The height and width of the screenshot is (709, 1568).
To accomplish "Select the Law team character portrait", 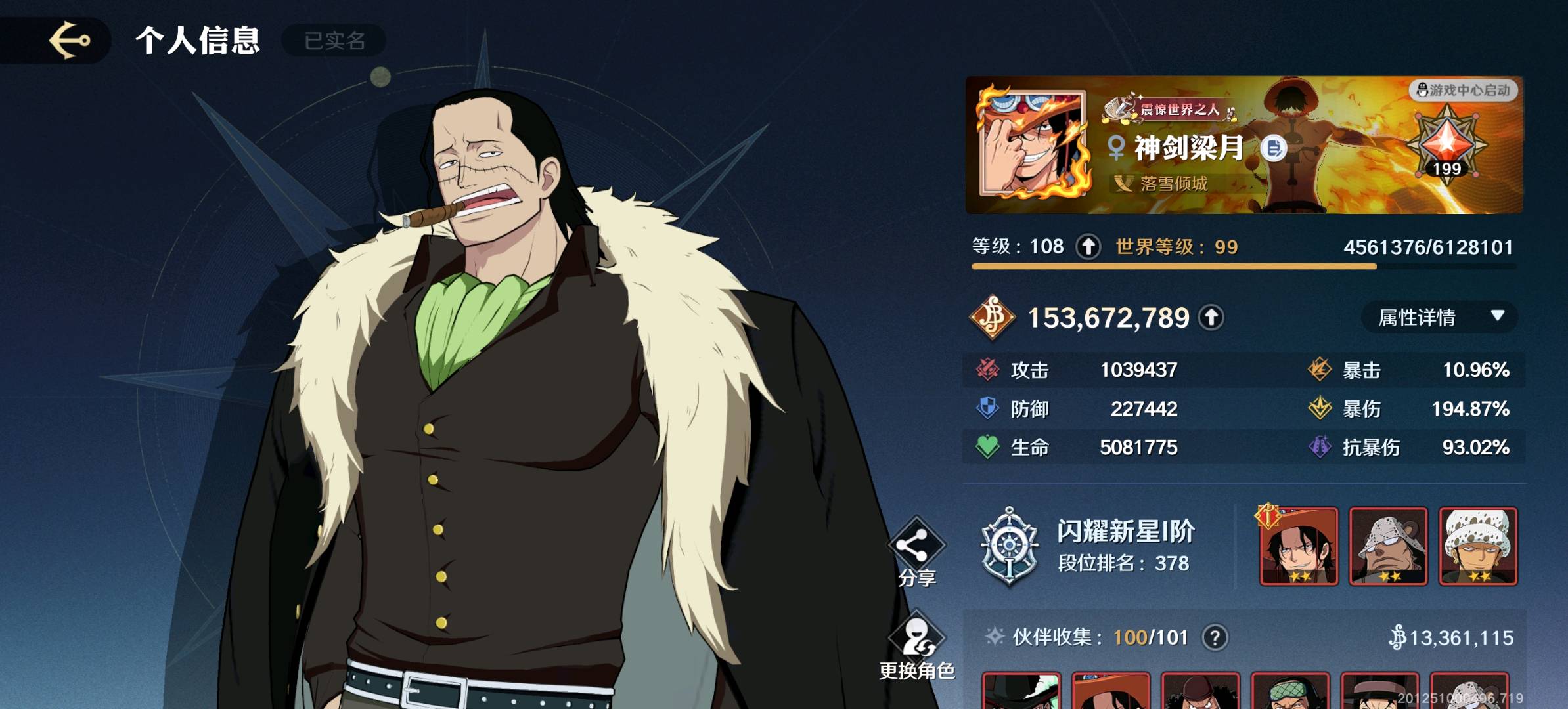I will pyautogui.click(x=1478, y=546).
